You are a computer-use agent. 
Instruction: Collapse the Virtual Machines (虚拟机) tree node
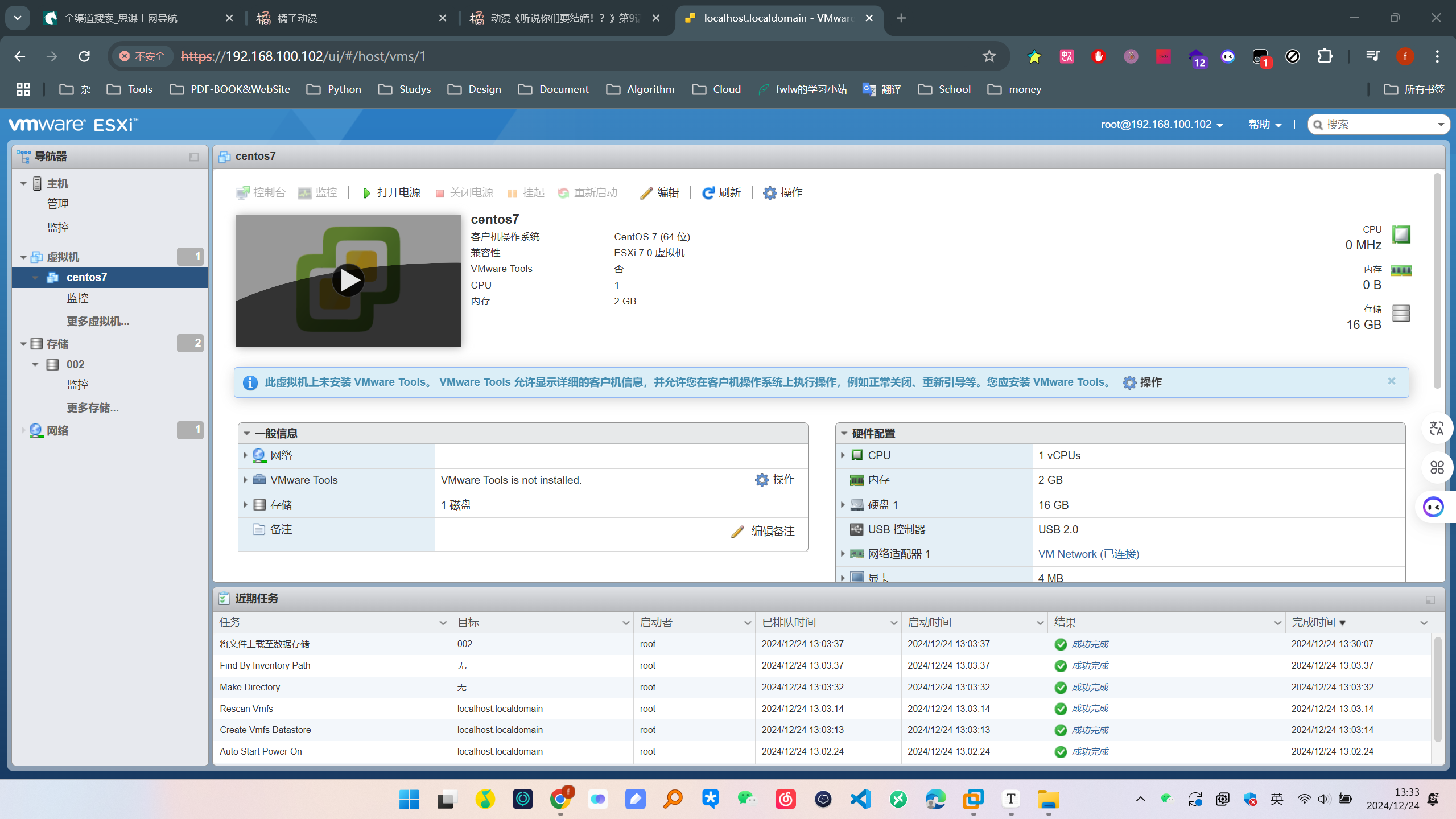[x=23, y=257]
